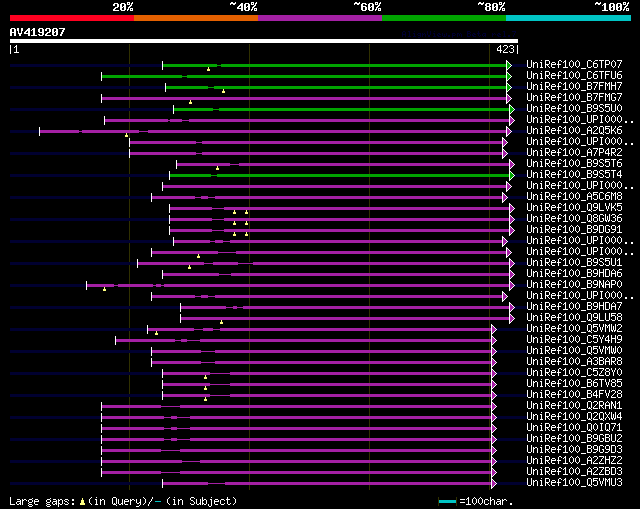
Task: Click the purple arrowhead ending the Q5VMU3 alignment
Action: point(494,484)
